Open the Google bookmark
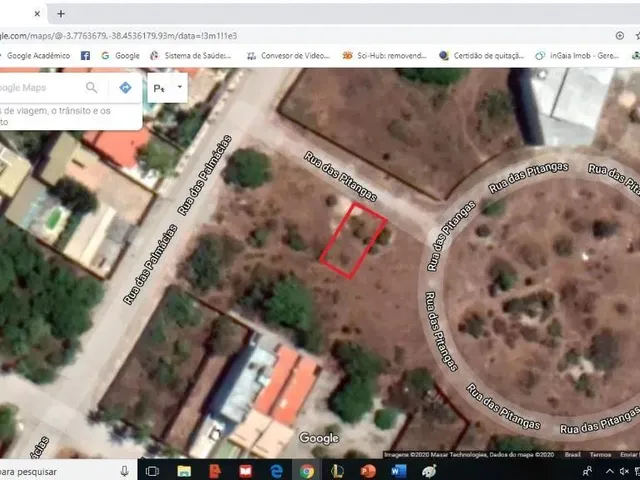This screenshot has height=480, width=640. (121, 56)
